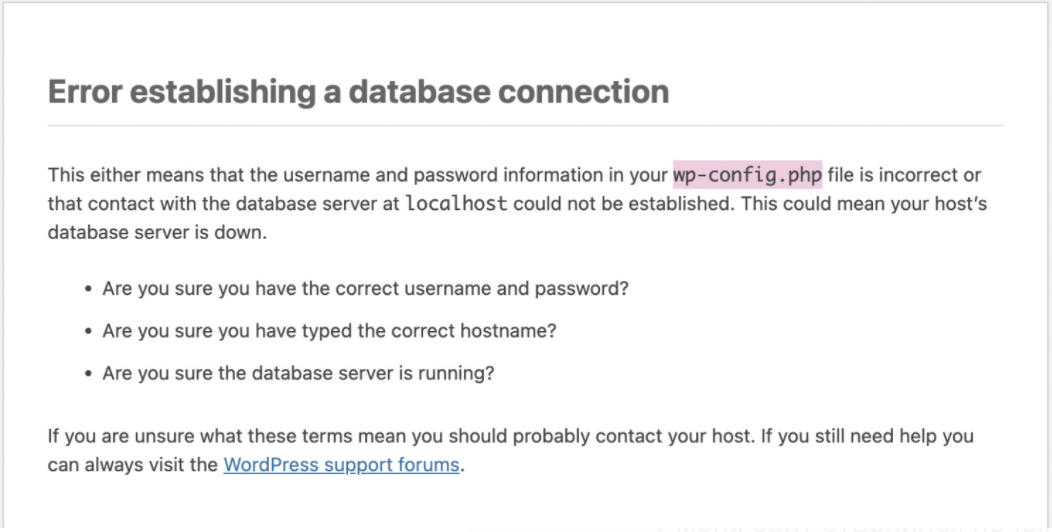Image resolution: width=1052 pixels, height=532 pixels.
Task: Open the WordPress support forums link
Action: point(341,465)
